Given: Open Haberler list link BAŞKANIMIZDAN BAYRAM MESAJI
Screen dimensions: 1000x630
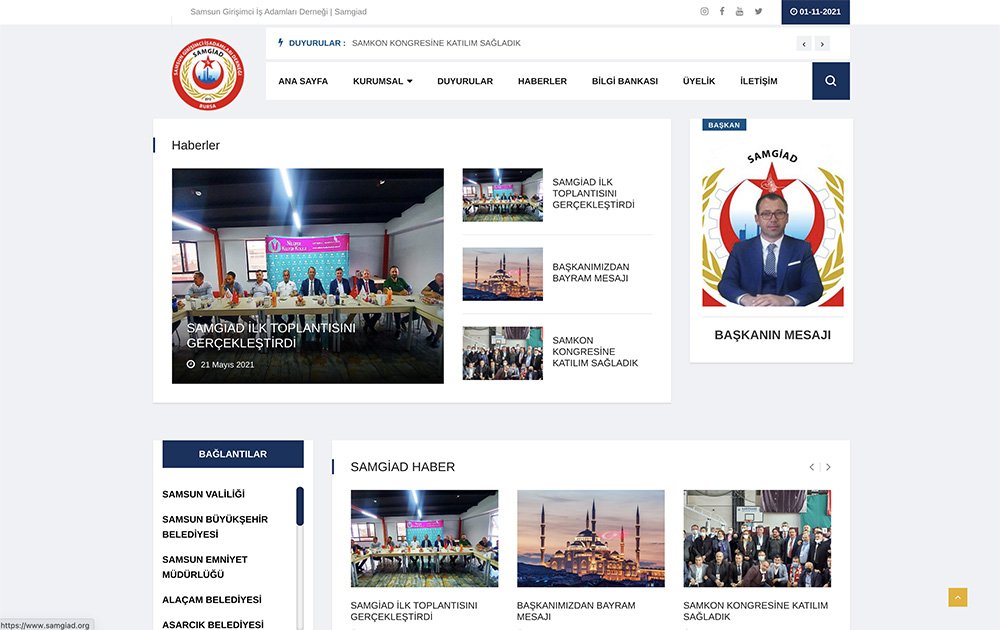Looking at the screenshot, I should coord(591,272).
